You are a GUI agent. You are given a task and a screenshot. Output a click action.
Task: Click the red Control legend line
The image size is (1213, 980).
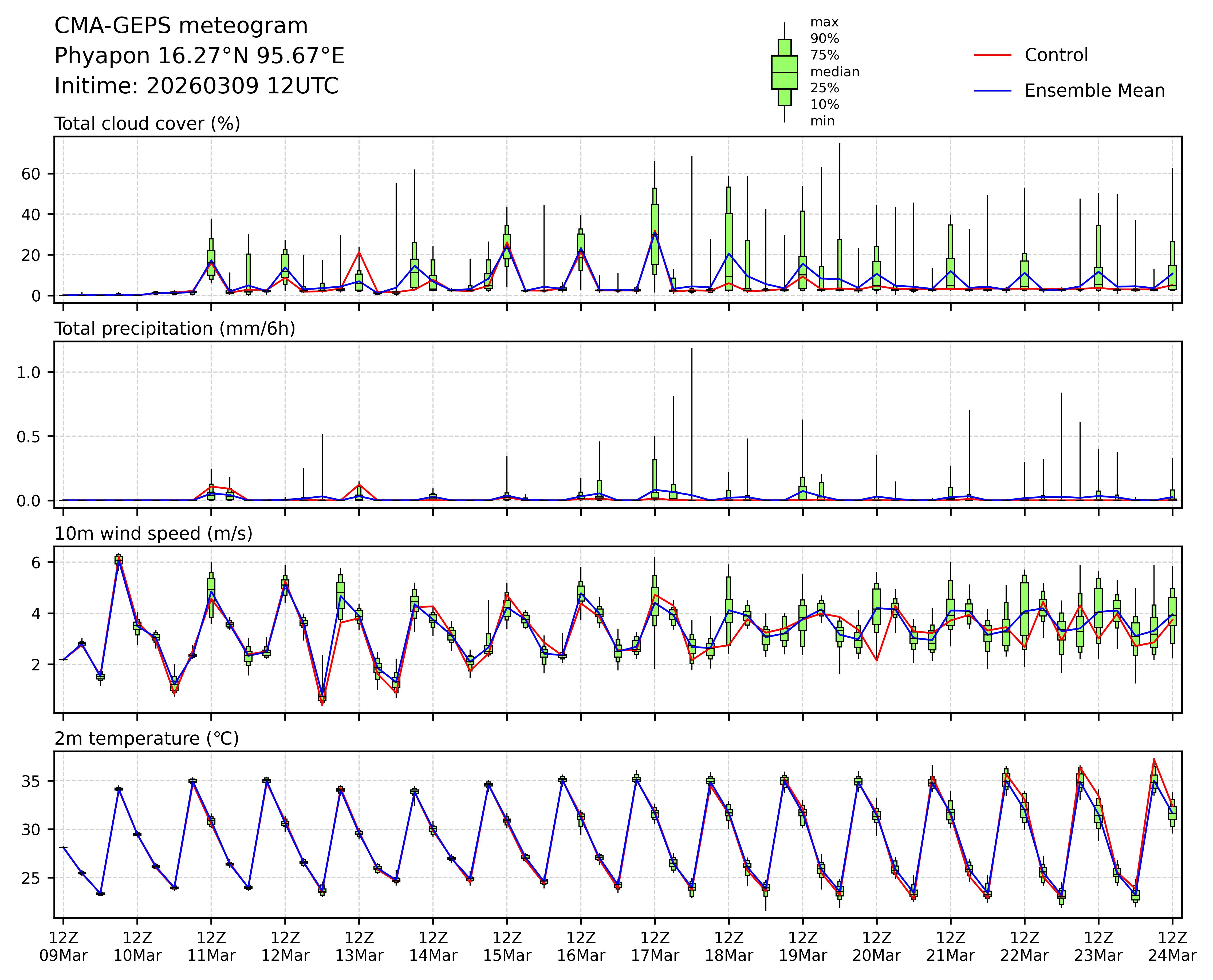click(992, 55)
